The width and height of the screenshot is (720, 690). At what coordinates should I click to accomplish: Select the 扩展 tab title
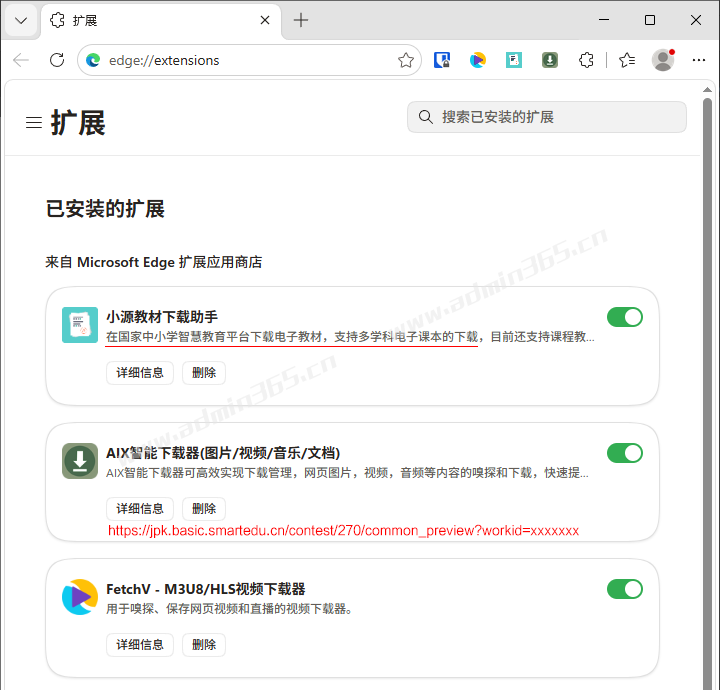(x=84, y=21)
